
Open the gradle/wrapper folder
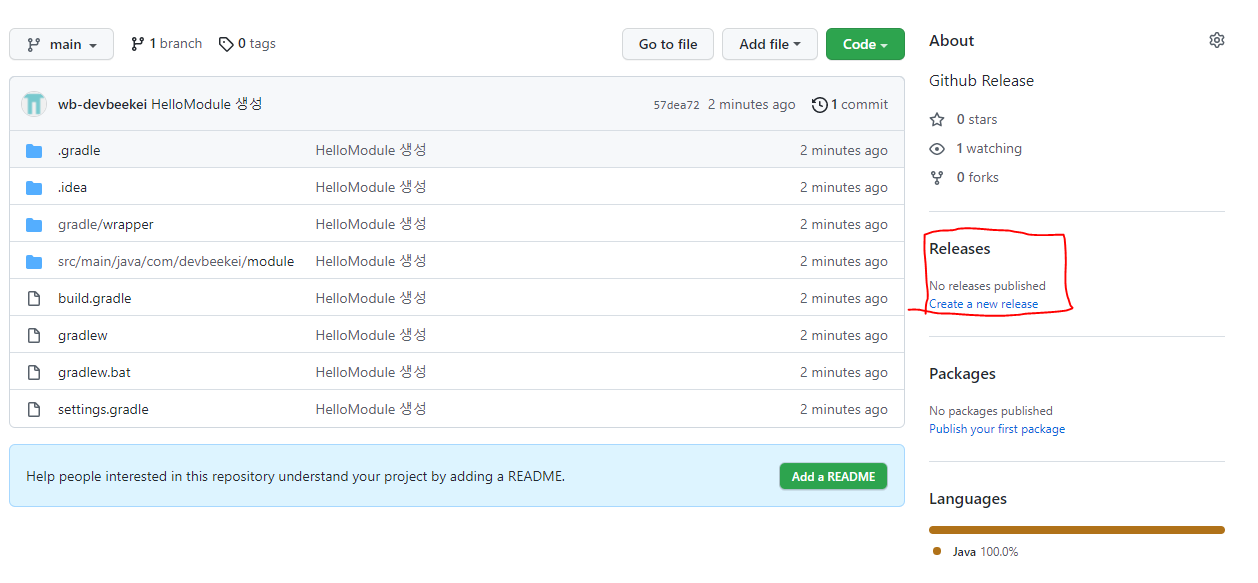pos(106,224)
